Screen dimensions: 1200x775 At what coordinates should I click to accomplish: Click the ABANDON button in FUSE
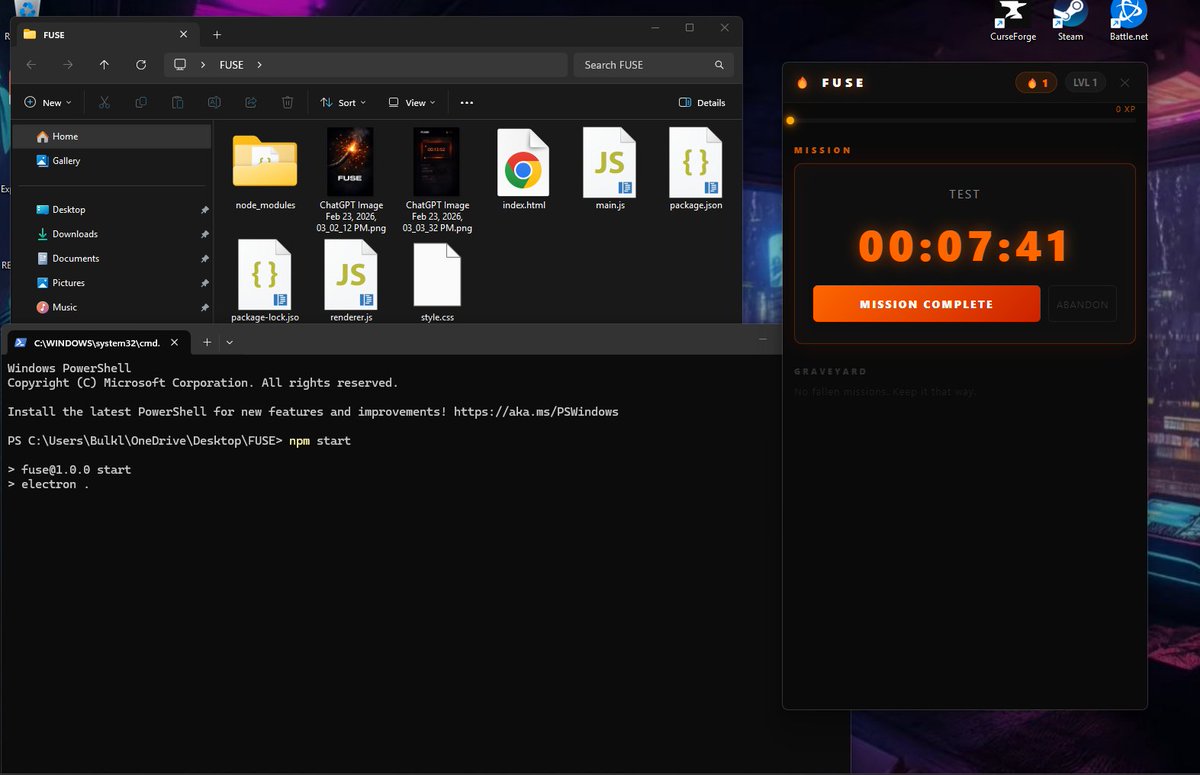point(1082,304)
